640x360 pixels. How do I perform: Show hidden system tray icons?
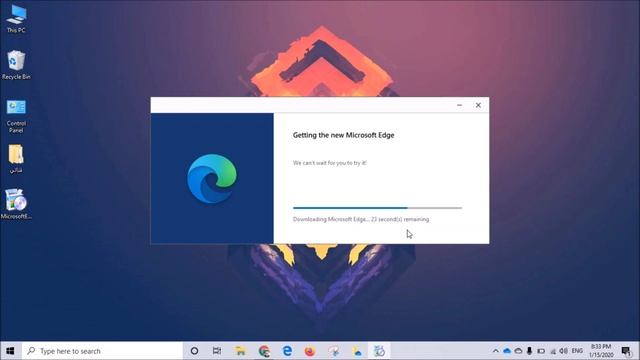pos(496,351)
